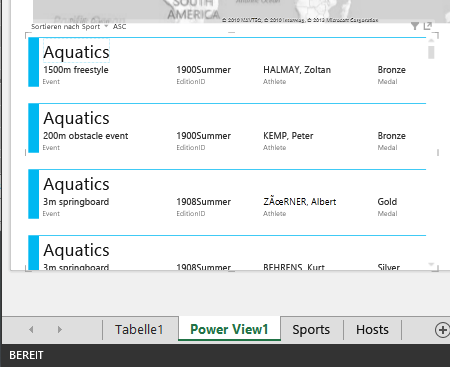Click the previous sheet navigation arrow

31,330
